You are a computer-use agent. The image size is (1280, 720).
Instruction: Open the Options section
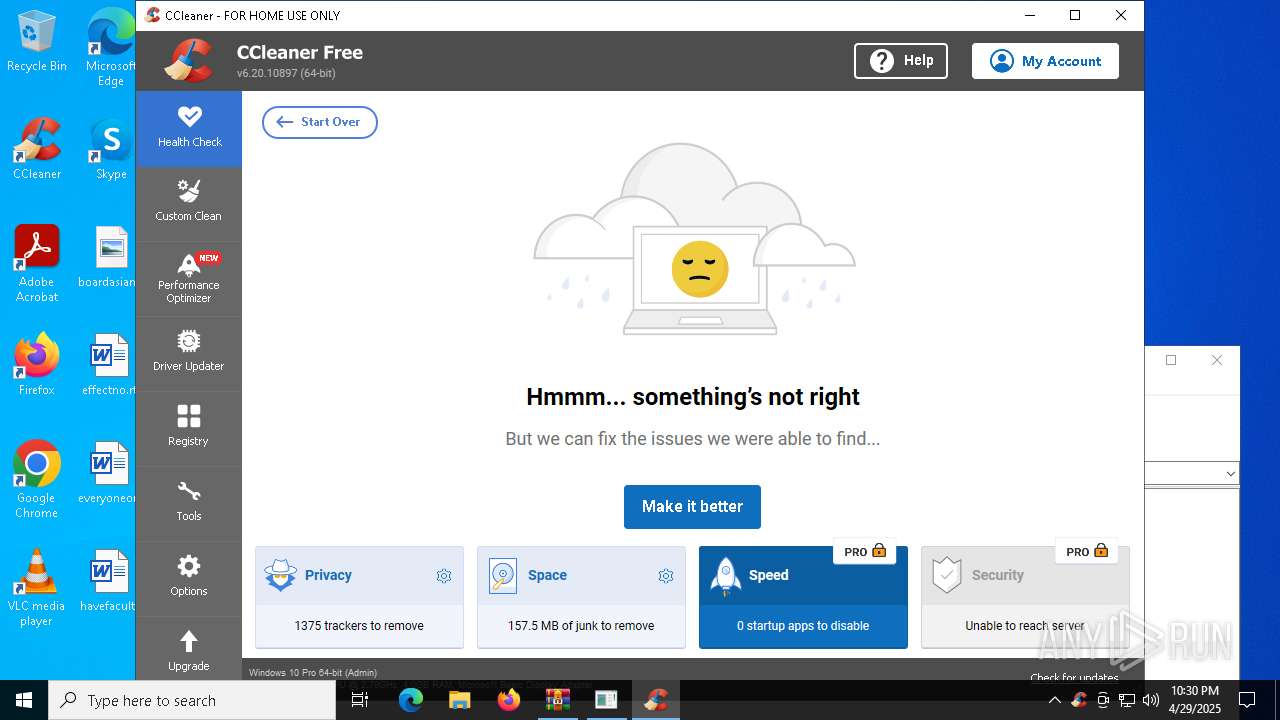(189, 578)
